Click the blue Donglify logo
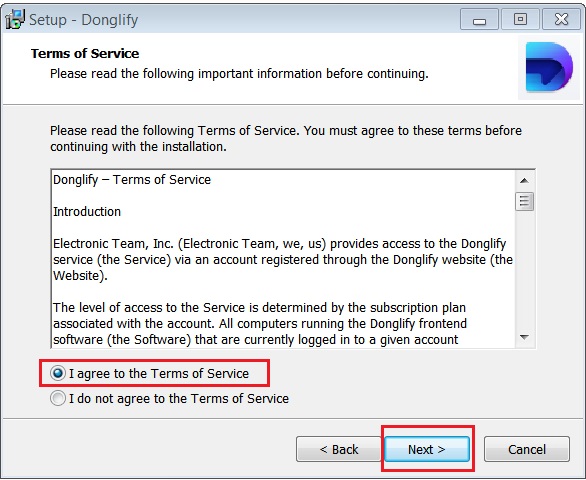 click(x=549, y=67)
